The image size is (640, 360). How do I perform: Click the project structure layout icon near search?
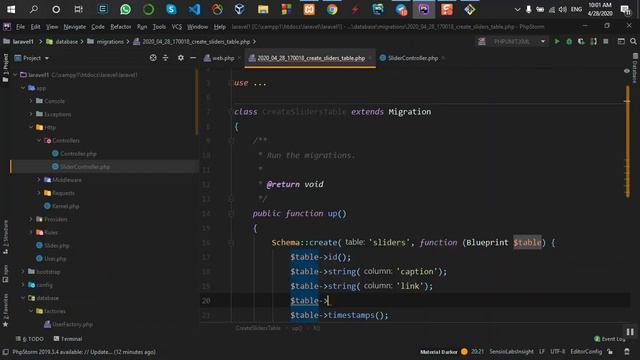click(x=621, y=41)
